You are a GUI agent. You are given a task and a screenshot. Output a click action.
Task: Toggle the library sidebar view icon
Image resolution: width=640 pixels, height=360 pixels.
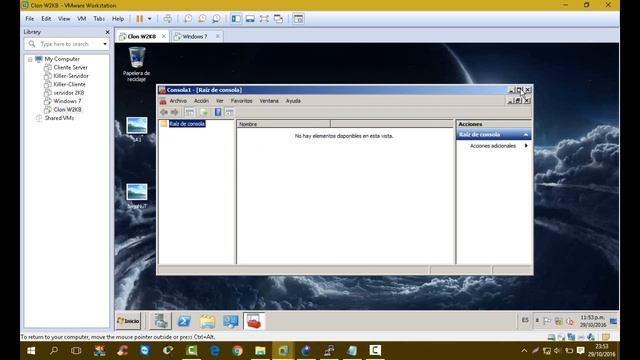236,19
